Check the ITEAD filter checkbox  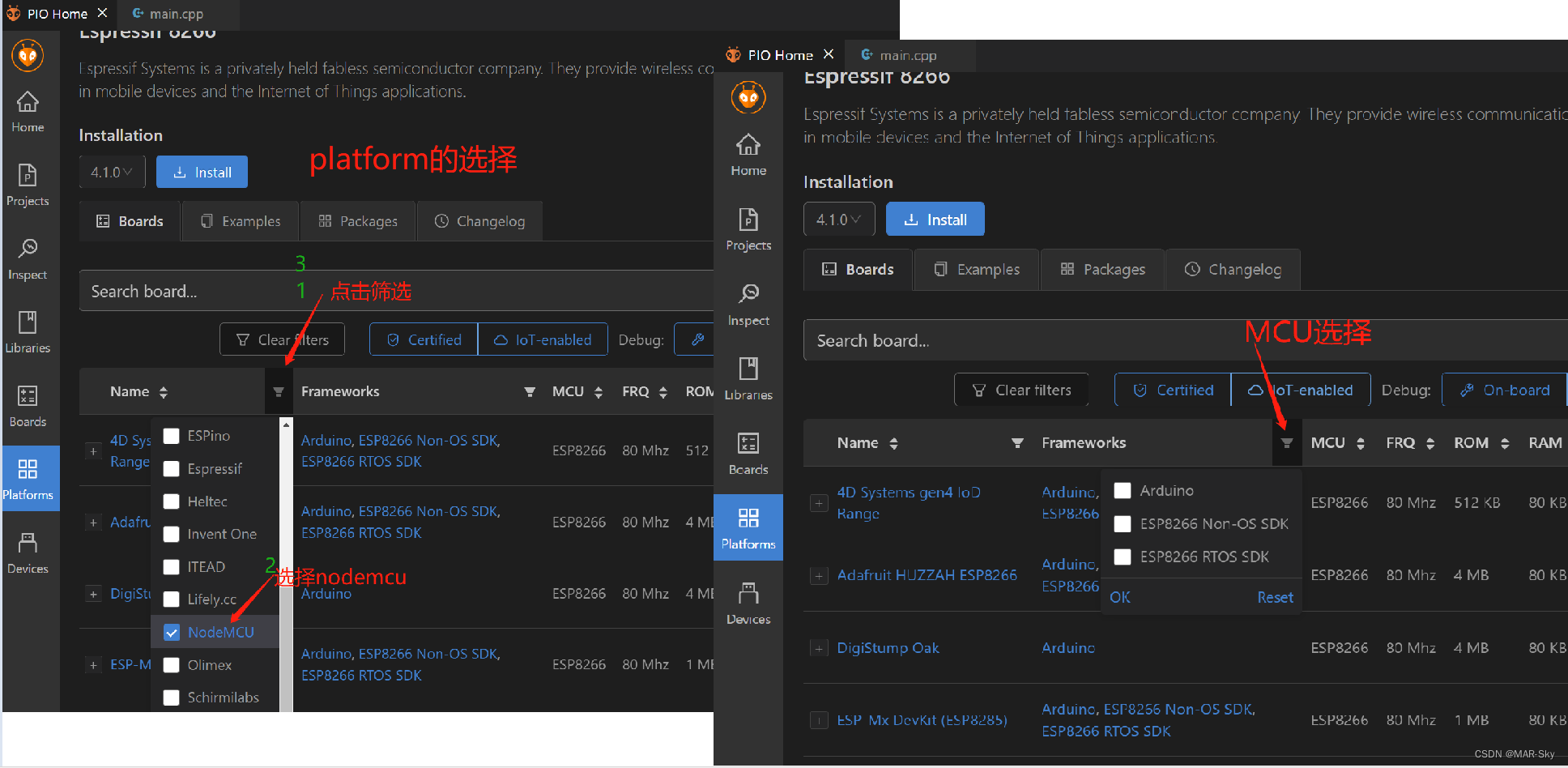coord(172,567)
